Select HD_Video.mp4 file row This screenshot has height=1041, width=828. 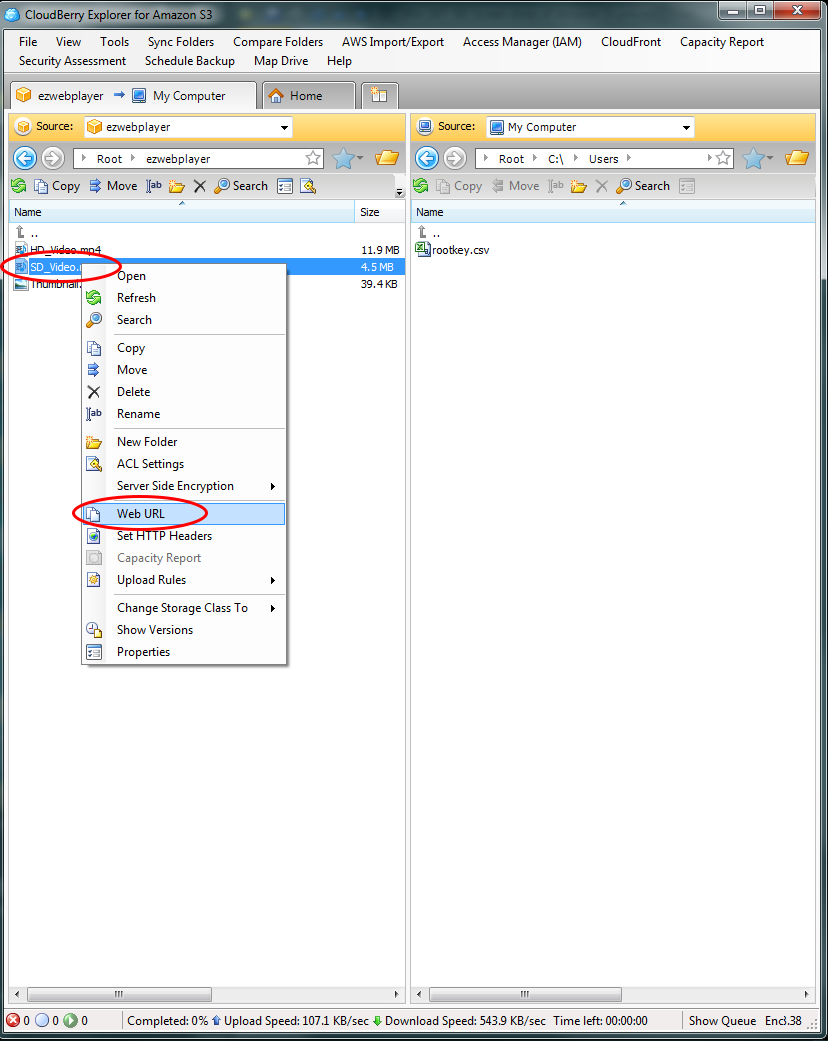point(207,250)
